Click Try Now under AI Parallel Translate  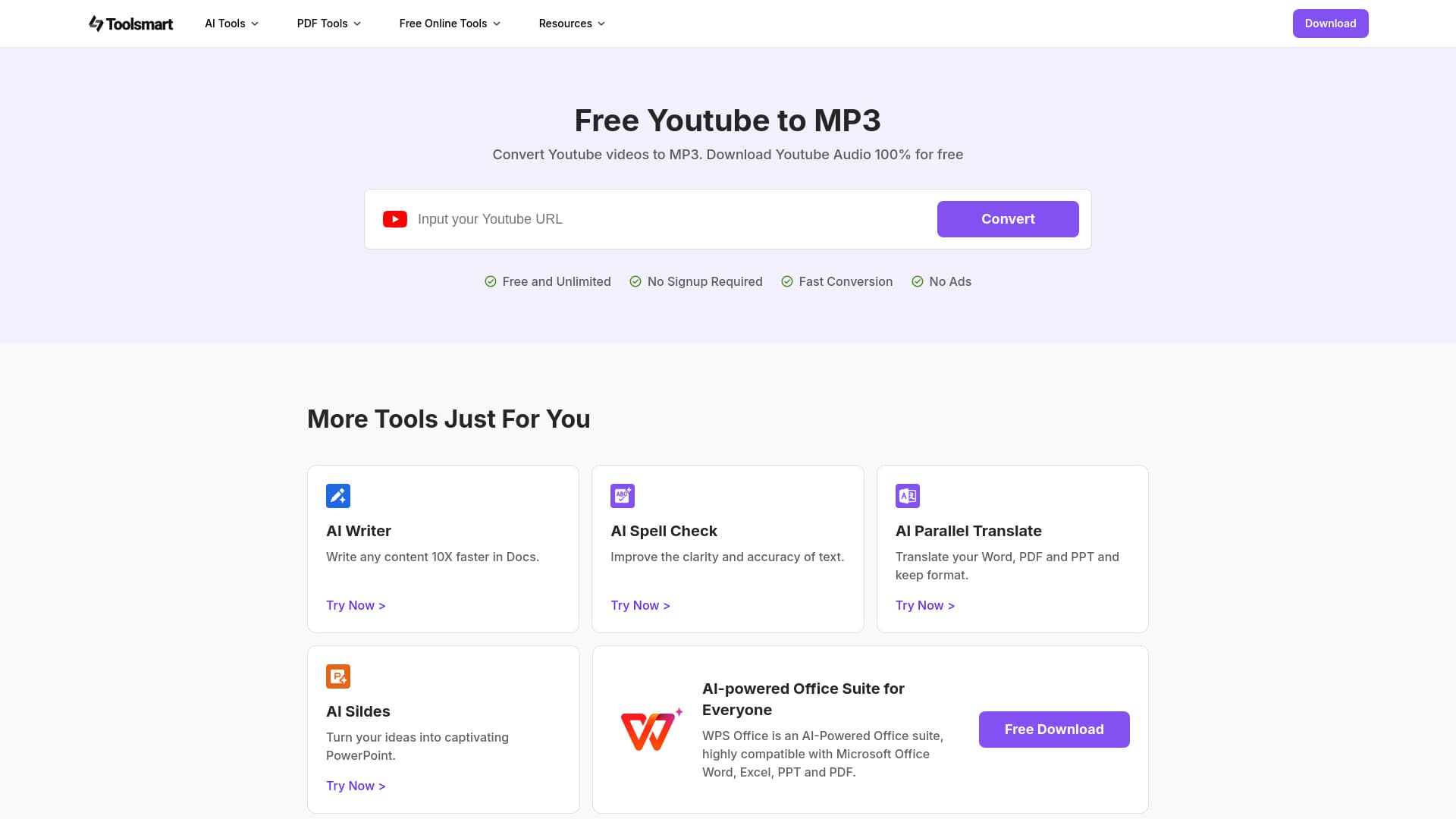[924, 605]
